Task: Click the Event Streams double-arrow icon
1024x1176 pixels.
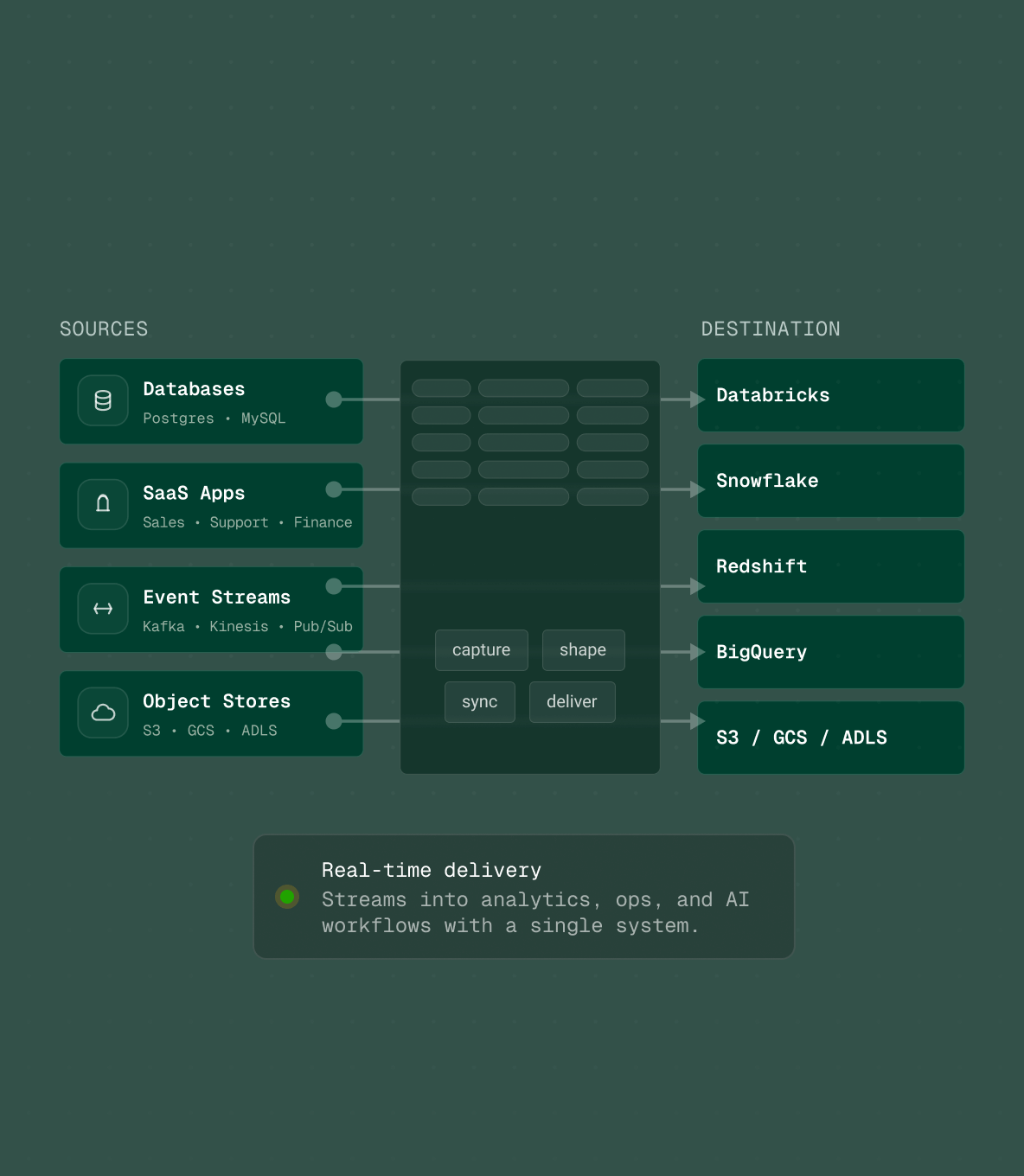Action: point(103,609)
